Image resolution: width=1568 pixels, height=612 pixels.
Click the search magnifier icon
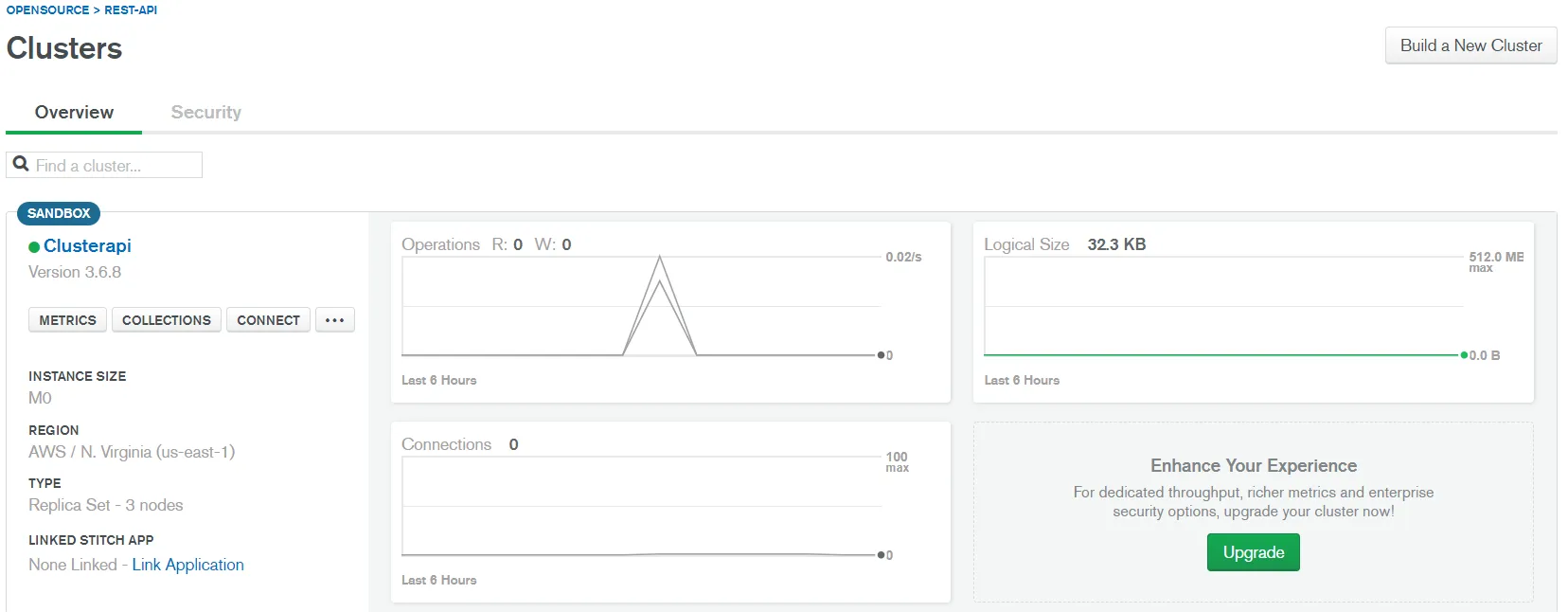pos(21,164)
